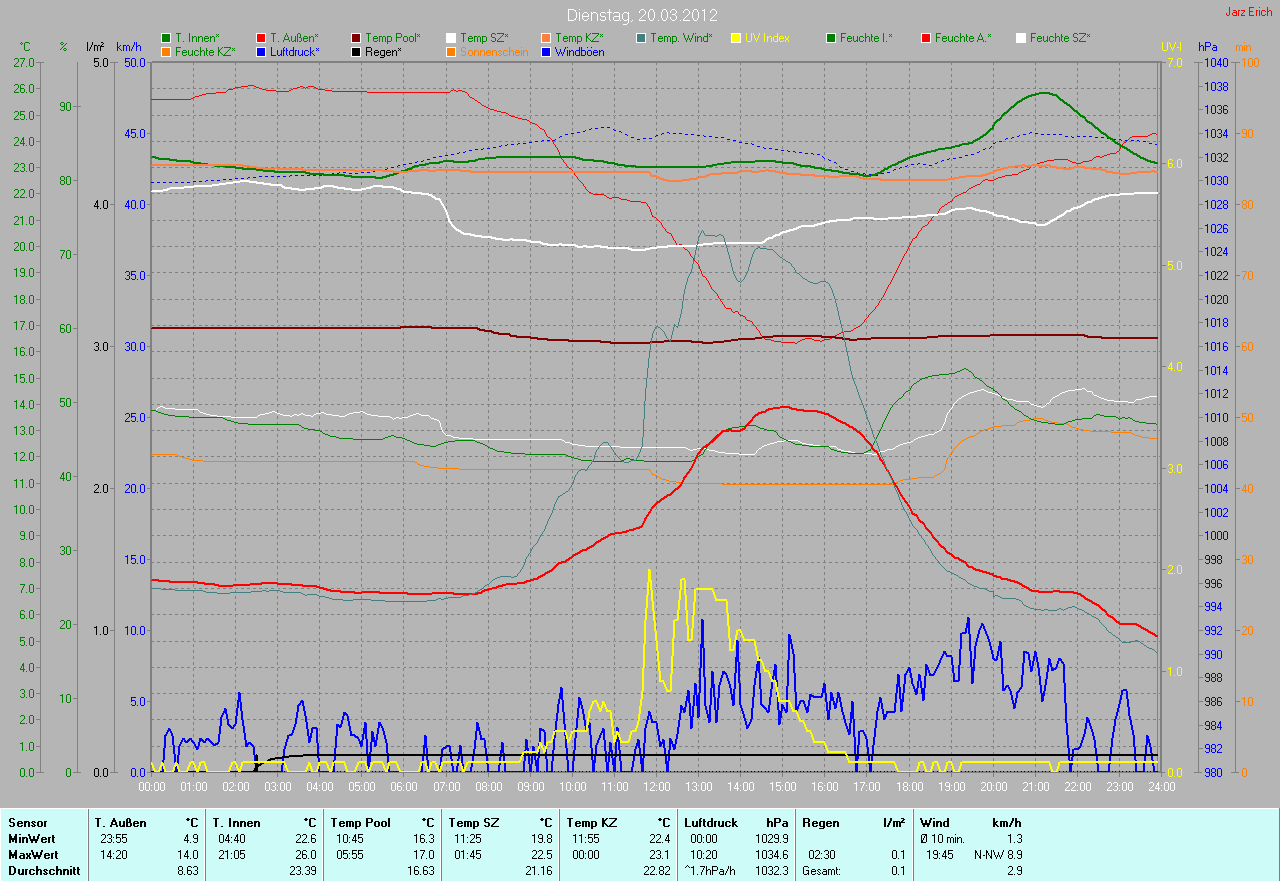Click the dark red Temp Pool swatch

pos(356,38)
